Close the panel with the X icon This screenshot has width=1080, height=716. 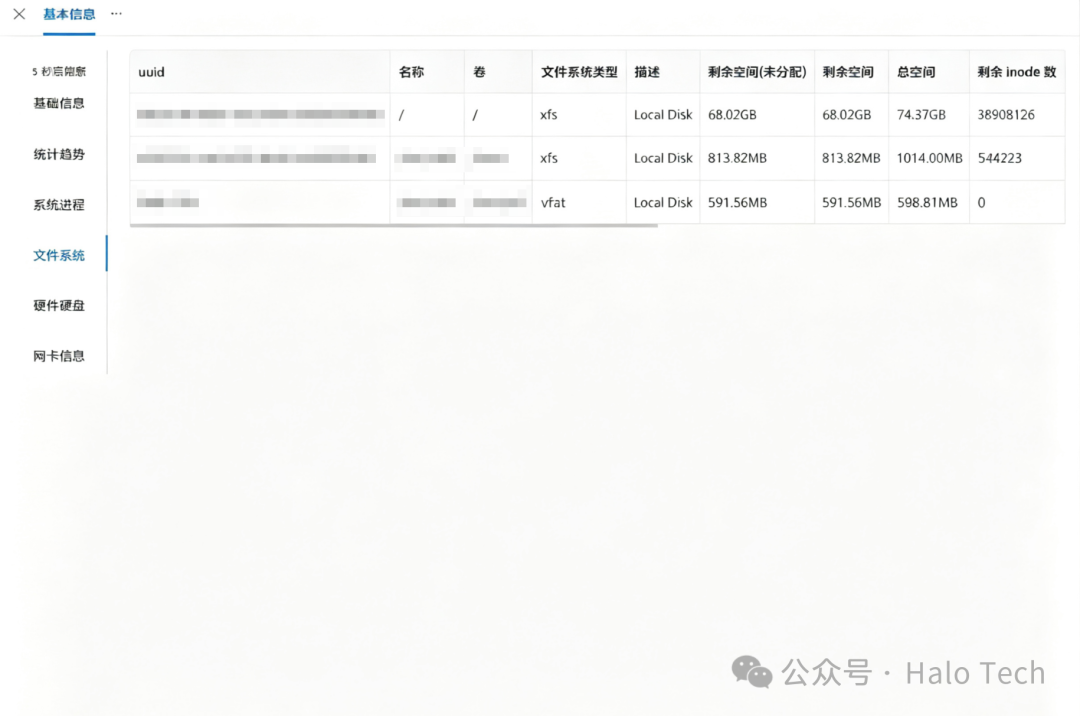(x=19, y=14)
